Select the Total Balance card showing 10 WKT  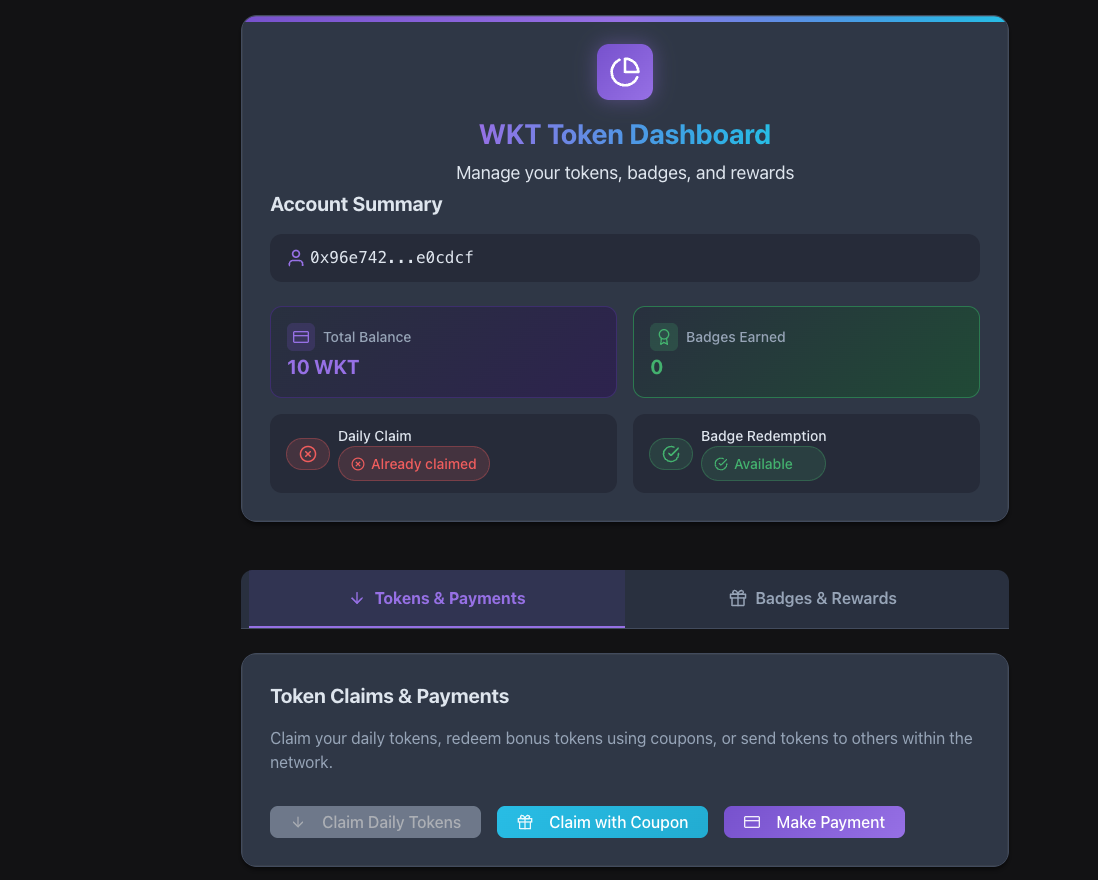click(443, 352)
